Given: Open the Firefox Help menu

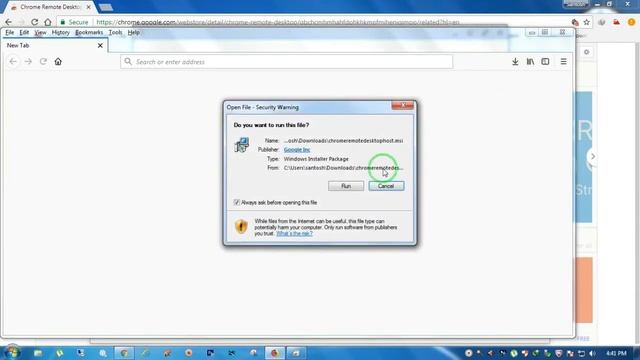Looking at the screenshot, I should pyautogui.click(x=133, y=32).
